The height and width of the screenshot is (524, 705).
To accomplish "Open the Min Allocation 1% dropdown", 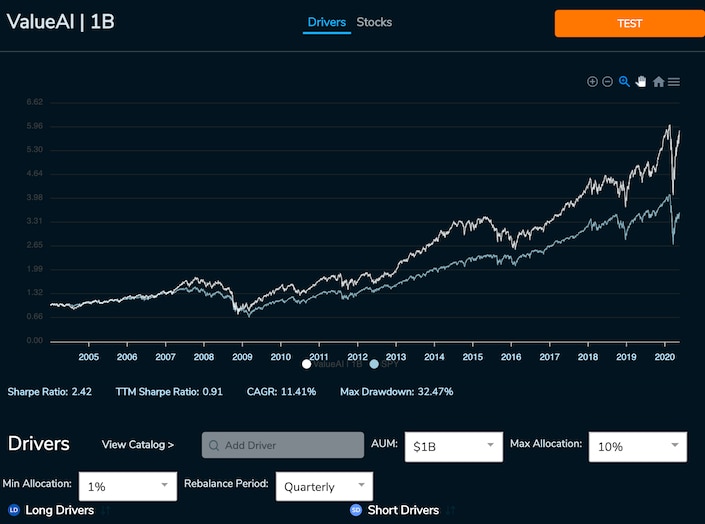I will coord(128,486).
